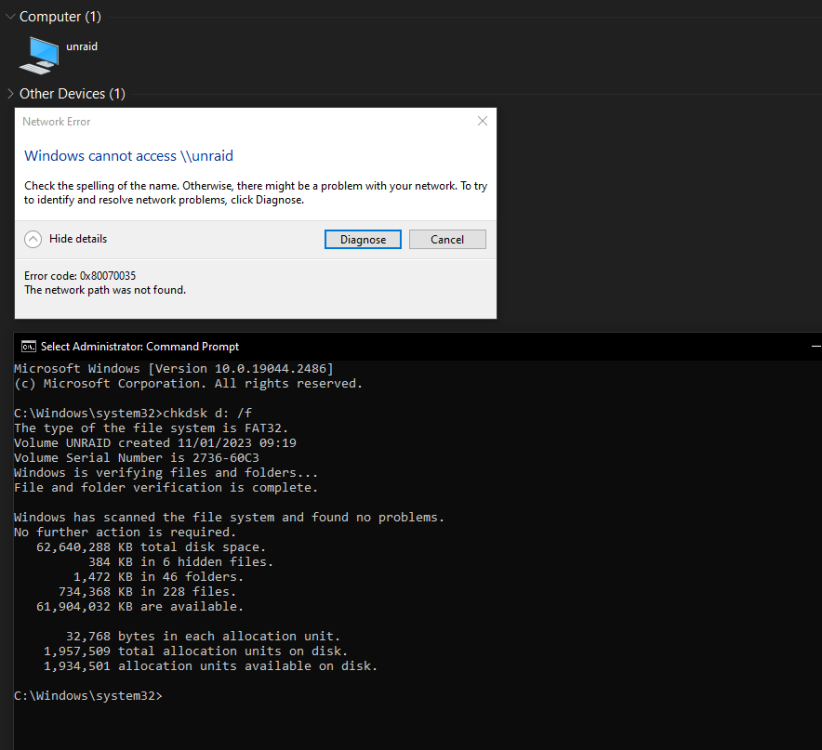822x750 pixels.
Task: Click the 'Windows cannot access \\unraid' heading
Action: (128, 156)
